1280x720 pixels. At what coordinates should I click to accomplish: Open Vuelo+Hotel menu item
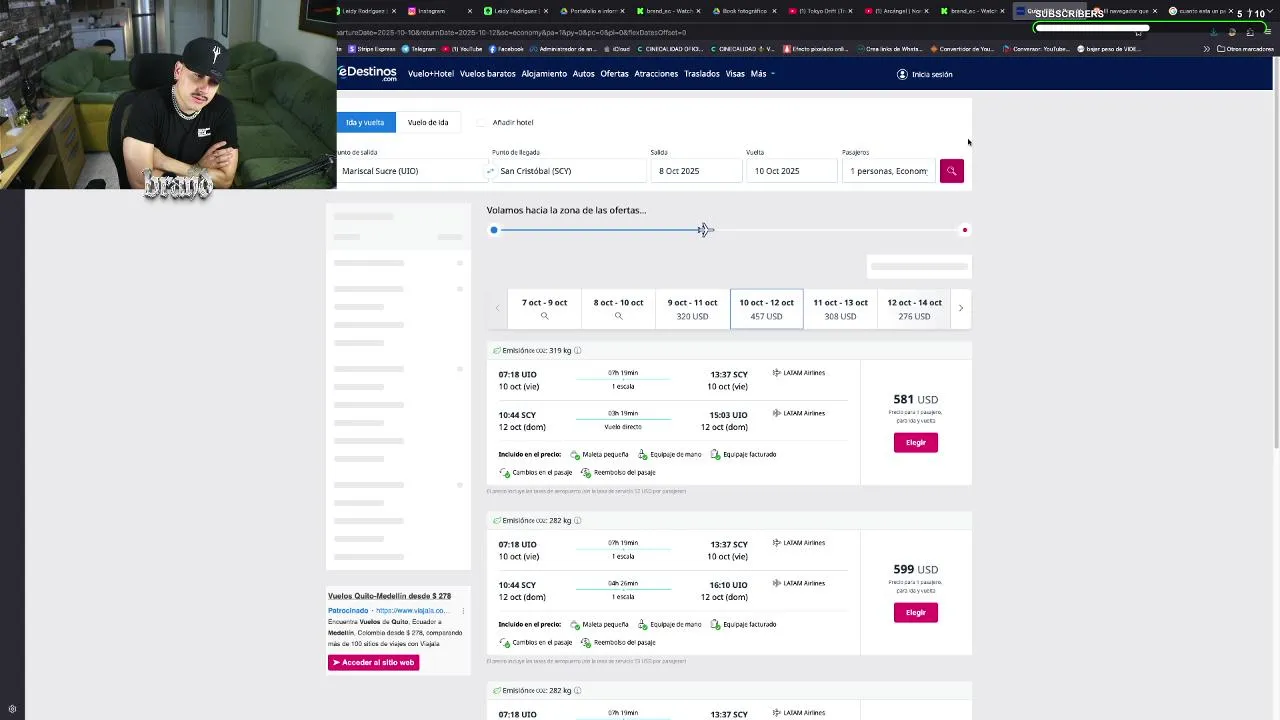tap(431, 74)
